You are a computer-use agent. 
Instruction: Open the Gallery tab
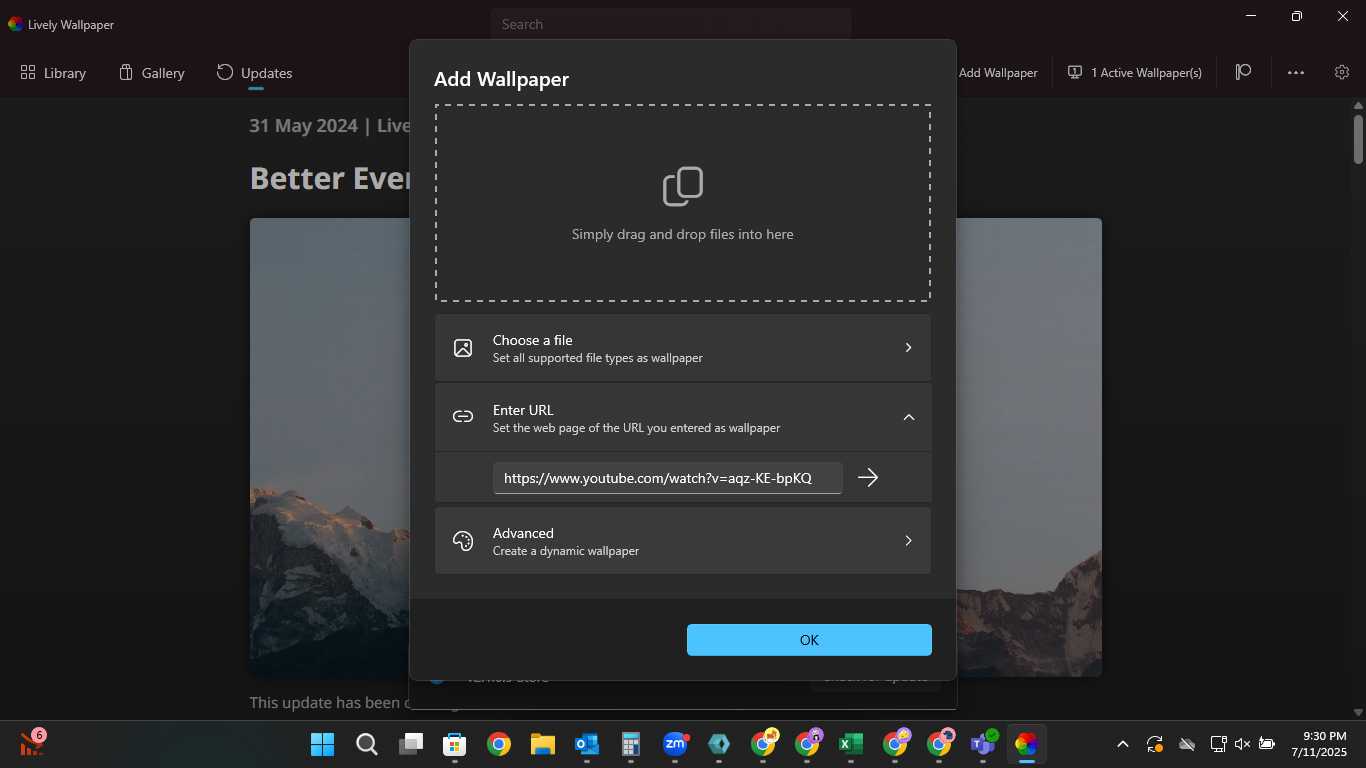[x=152, y=73]
